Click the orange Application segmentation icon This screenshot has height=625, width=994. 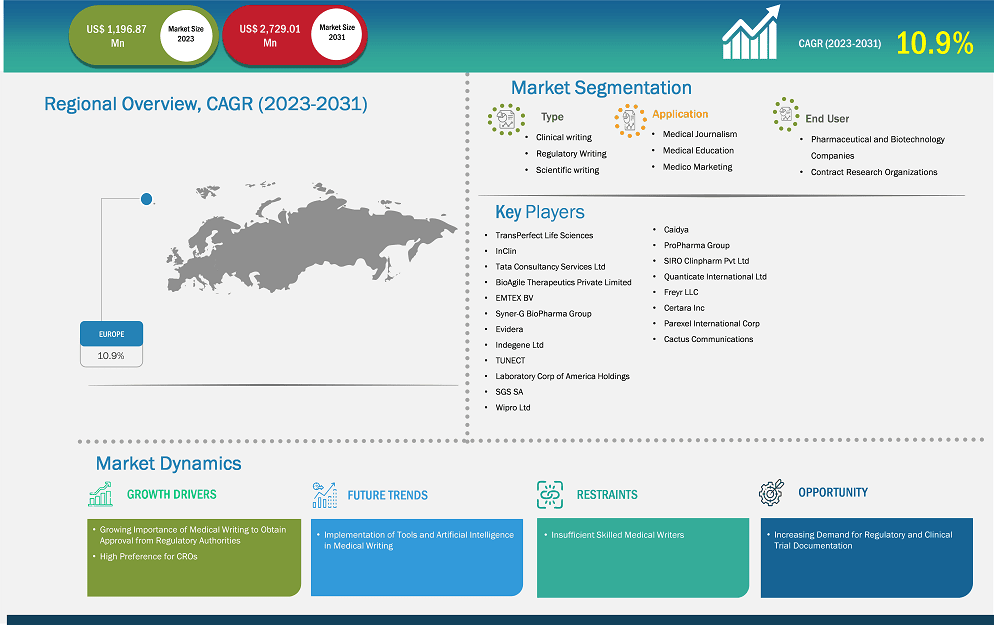[x=630, y=120]
